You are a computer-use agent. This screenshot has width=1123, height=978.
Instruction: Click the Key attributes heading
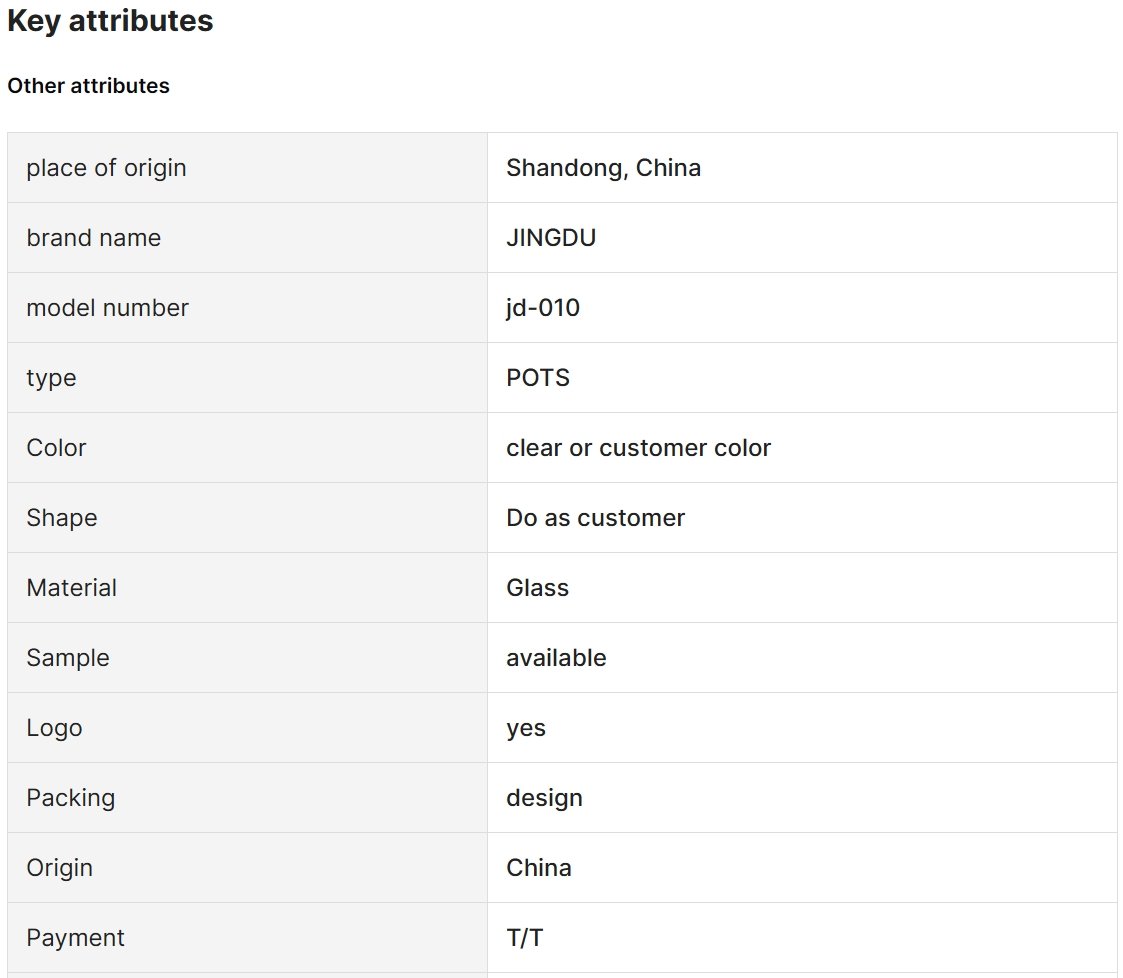(110, 21)
